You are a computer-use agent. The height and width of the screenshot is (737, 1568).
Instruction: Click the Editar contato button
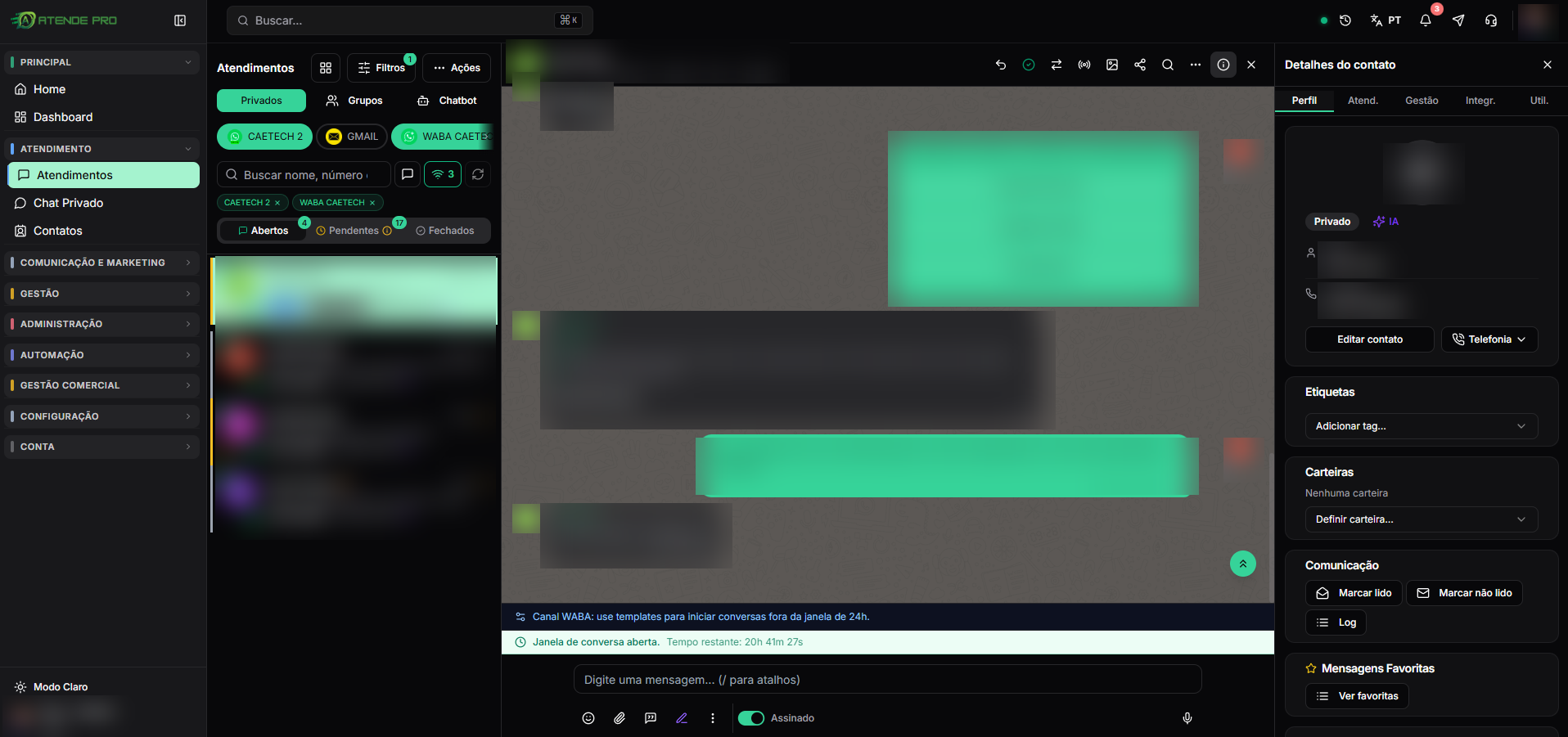tap(1370, 339)
